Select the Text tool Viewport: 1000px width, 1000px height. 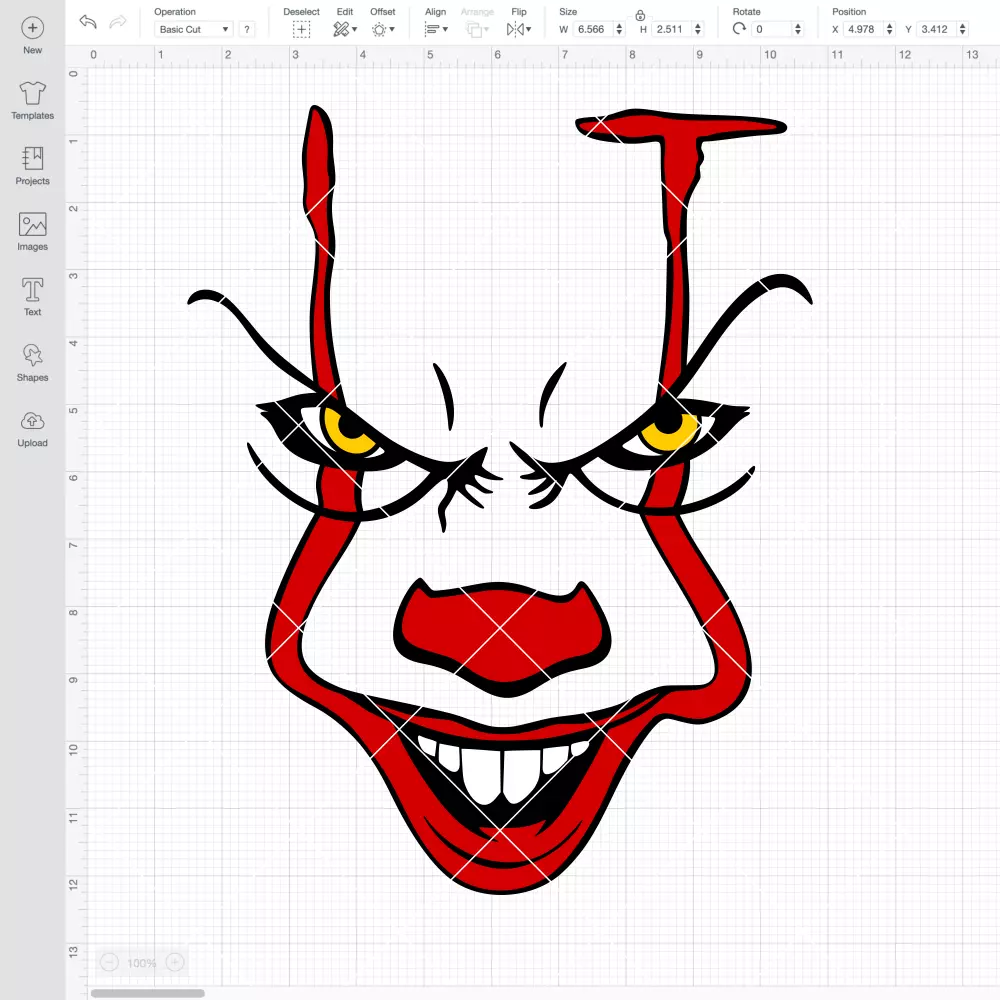[x=33, y=297]
